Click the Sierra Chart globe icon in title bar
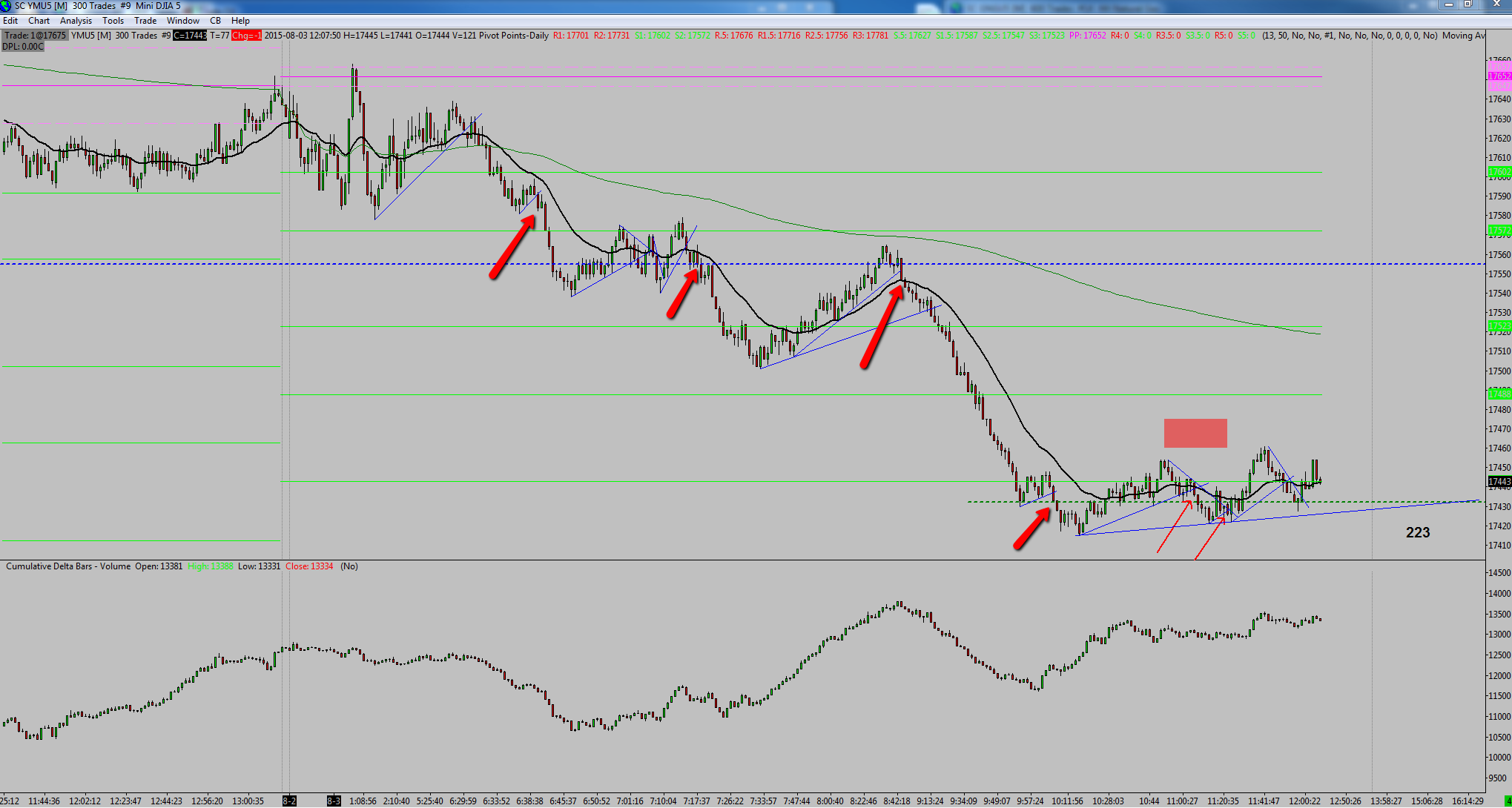This screenshot has width=1512, height=808. tap(6, 6)
